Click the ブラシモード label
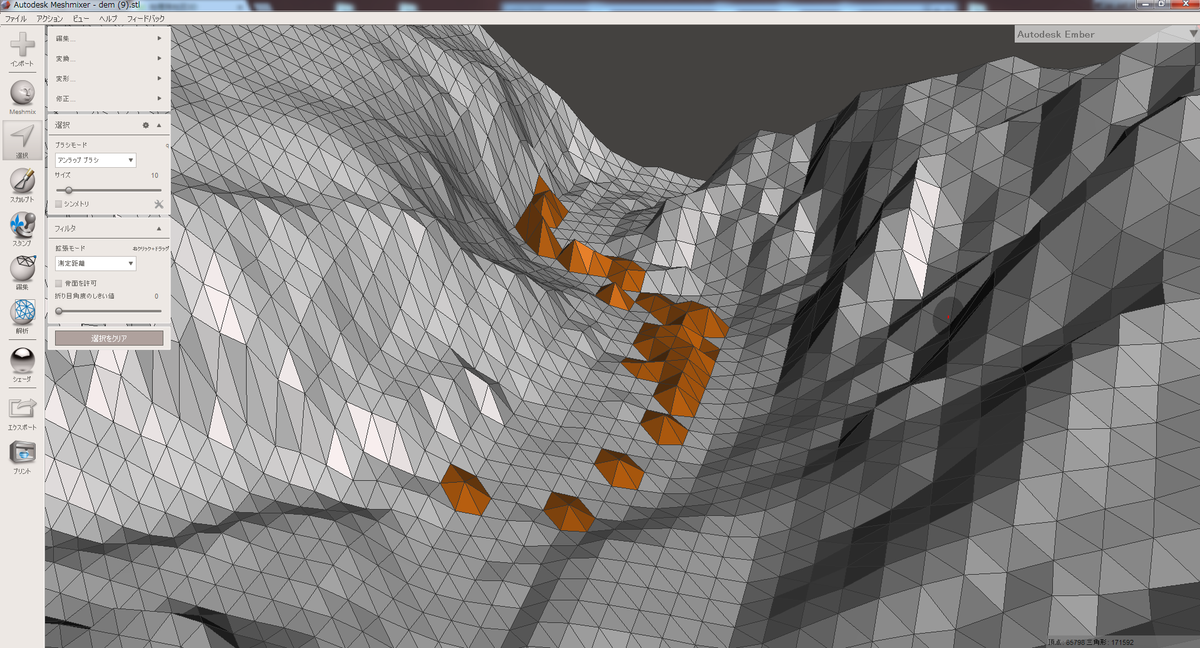The image size is (1200, 648). 71,145
